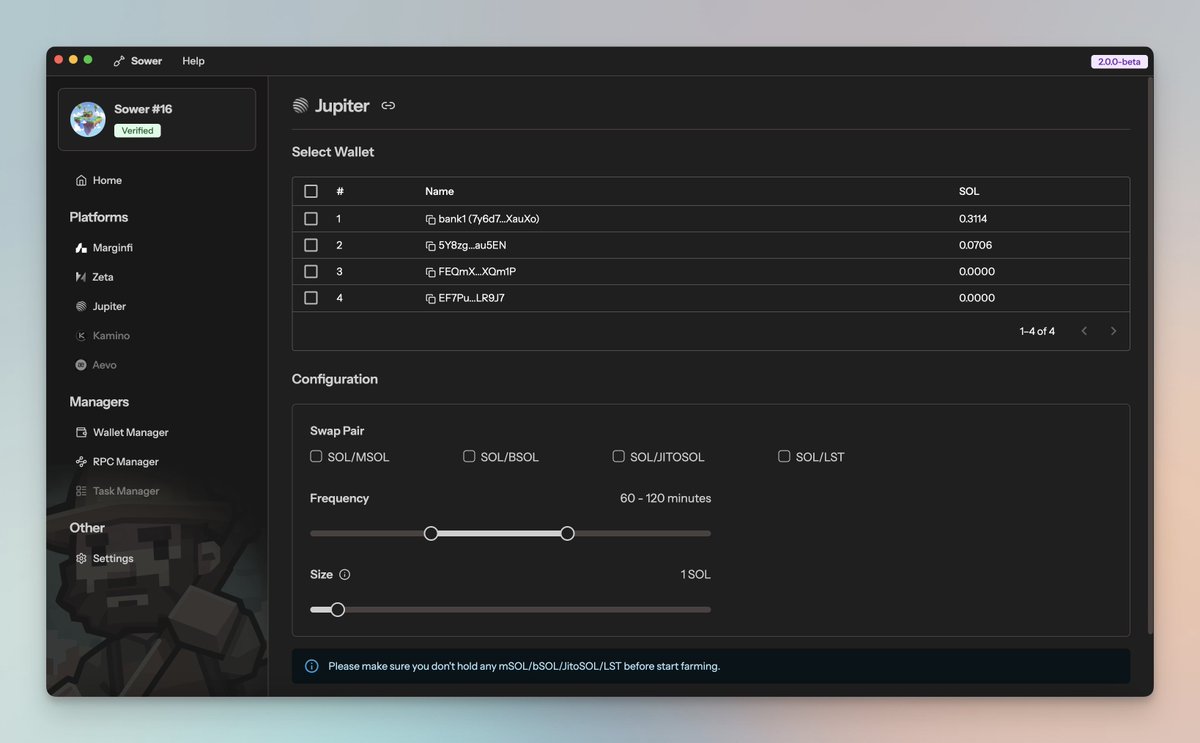The height and width of the screenshot is (743, 1200).
Task: Click the # column header
Action: 340,191
